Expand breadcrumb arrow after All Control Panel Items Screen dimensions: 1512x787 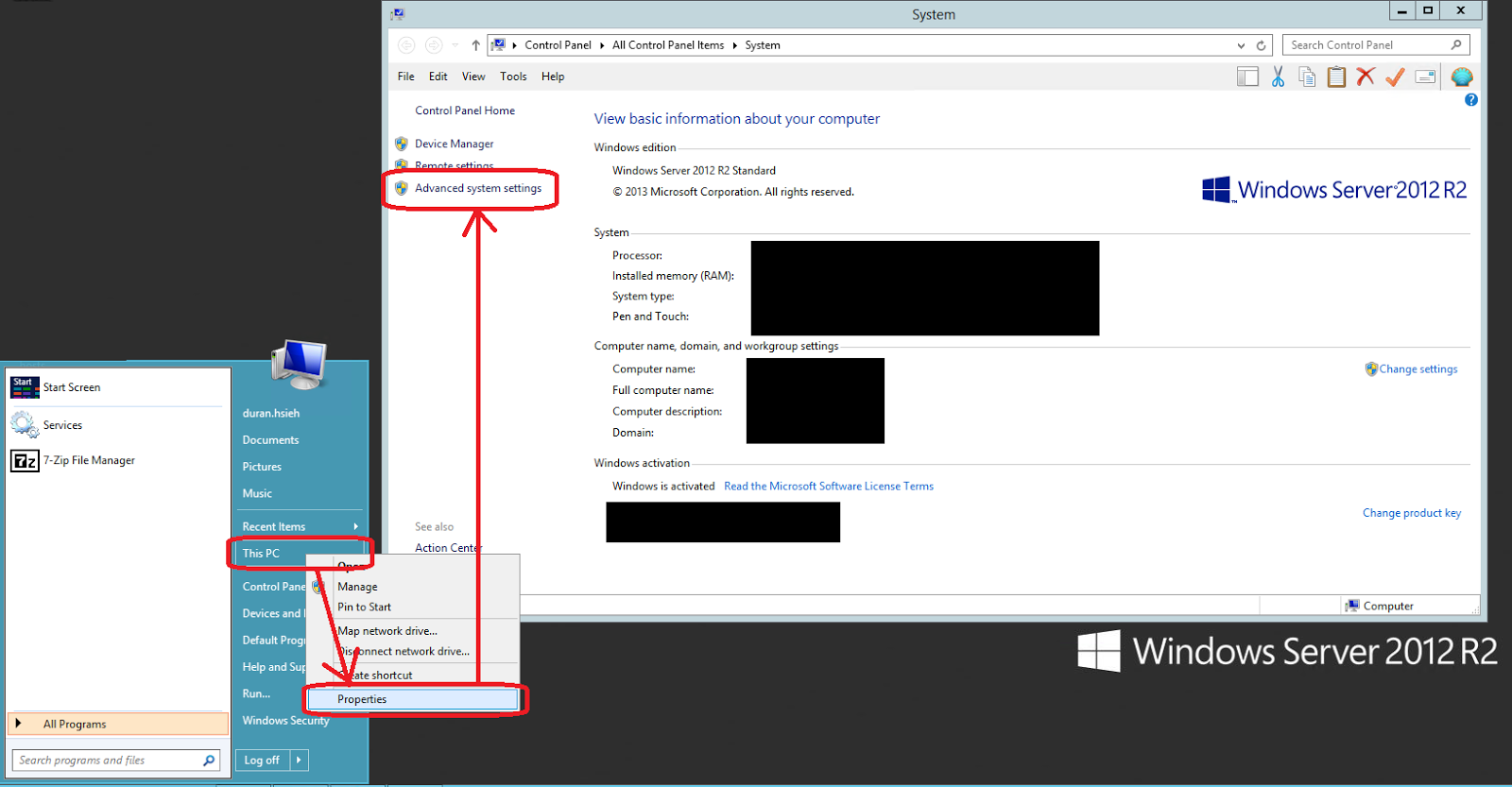coord(734,45)
